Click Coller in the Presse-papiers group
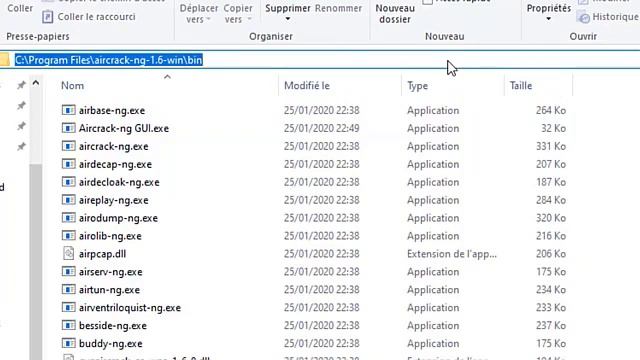The width and height of the screenshot is (640, 360). (20, 8)
